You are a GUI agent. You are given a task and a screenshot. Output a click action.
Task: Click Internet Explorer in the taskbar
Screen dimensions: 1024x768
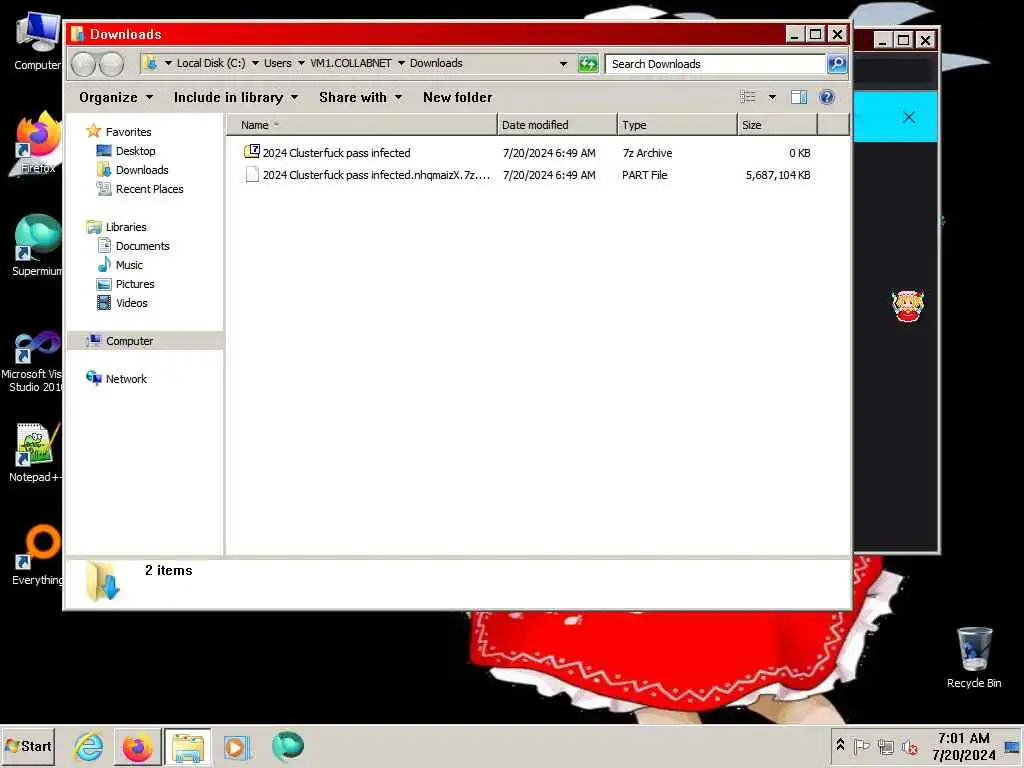(x=89, y=746)
